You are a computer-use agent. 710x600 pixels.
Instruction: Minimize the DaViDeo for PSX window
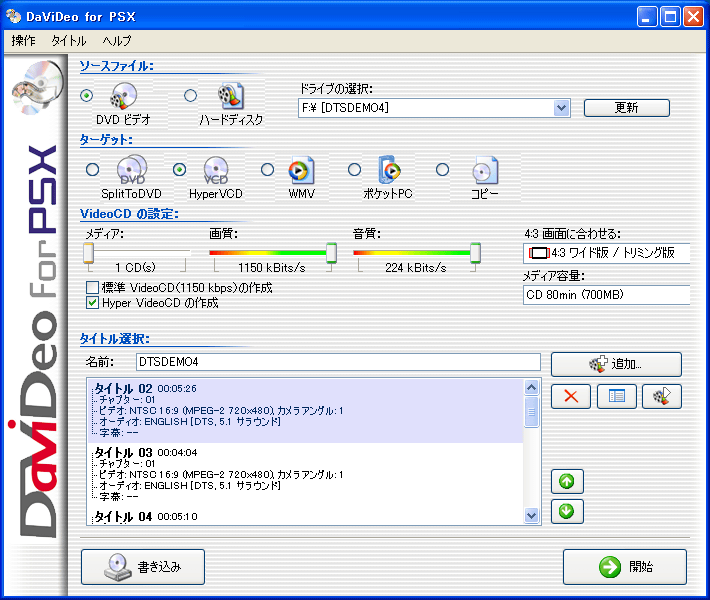(x=647, y=17)
